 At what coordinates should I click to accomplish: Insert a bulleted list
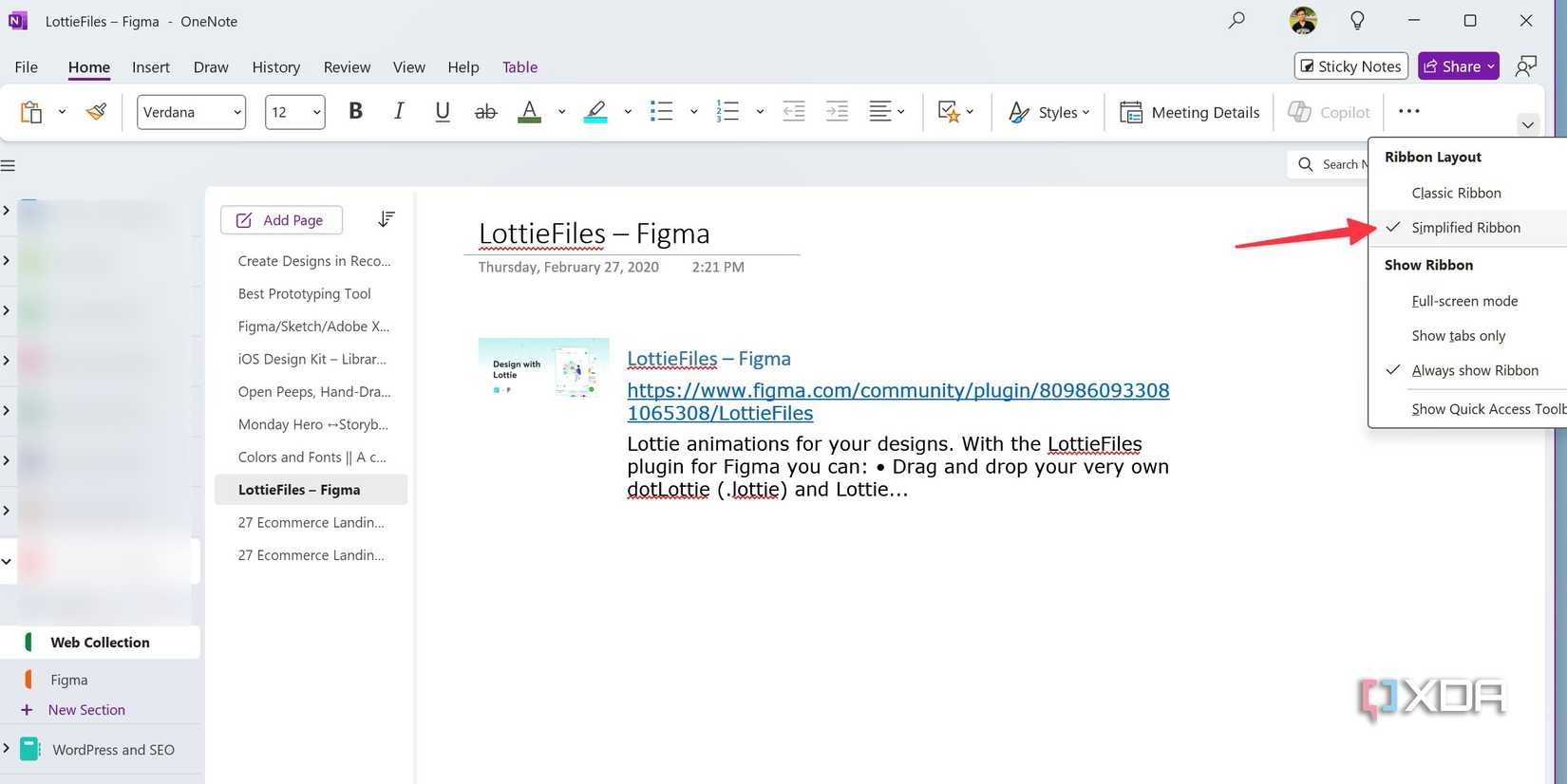tap(661, 112)
